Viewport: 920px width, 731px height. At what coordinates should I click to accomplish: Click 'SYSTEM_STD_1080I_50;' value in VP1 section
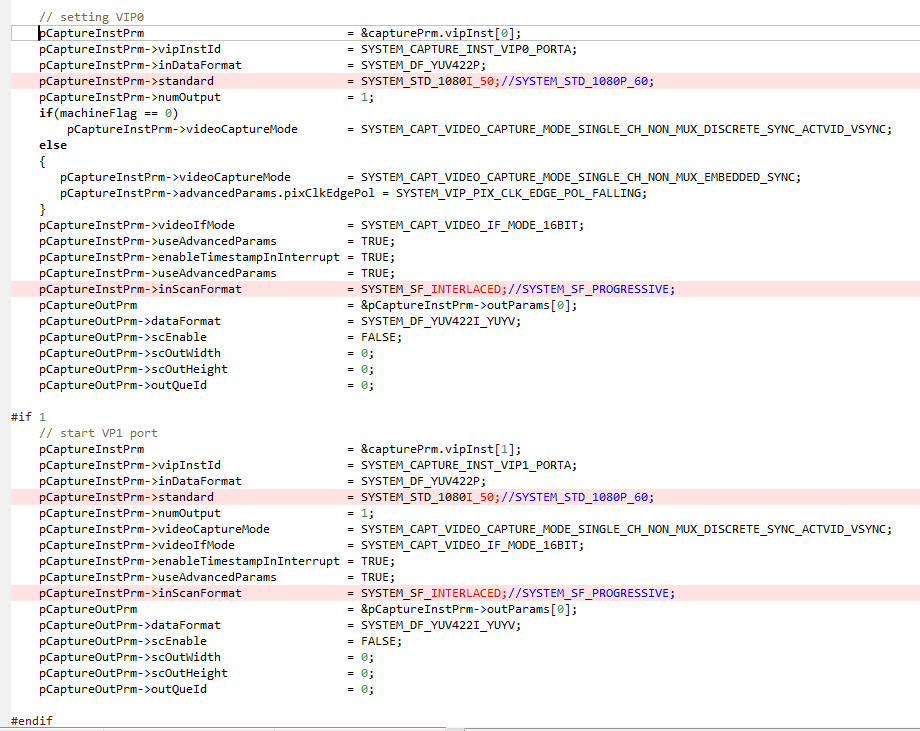click(431, 497)
